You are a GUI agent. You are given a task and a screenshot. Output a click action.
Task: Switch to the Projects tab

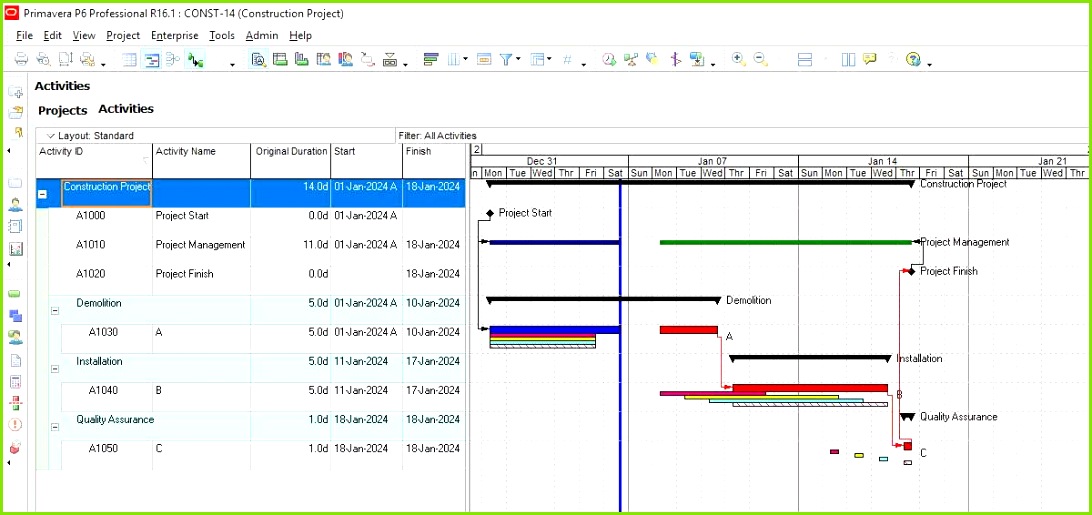[x=63, y=111]
